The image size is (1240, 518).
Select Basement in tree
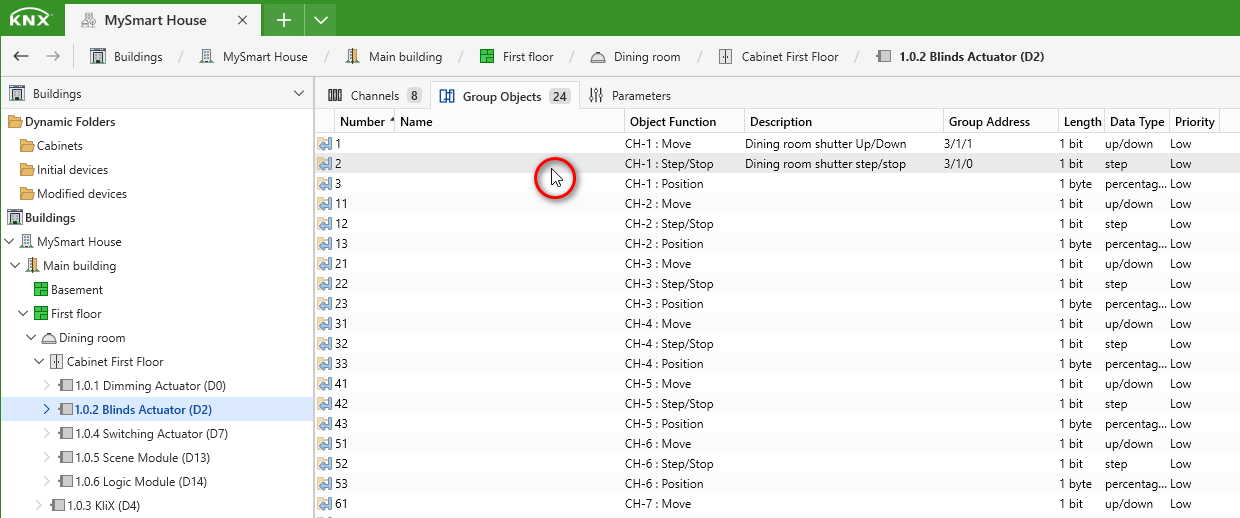[68, 290]
